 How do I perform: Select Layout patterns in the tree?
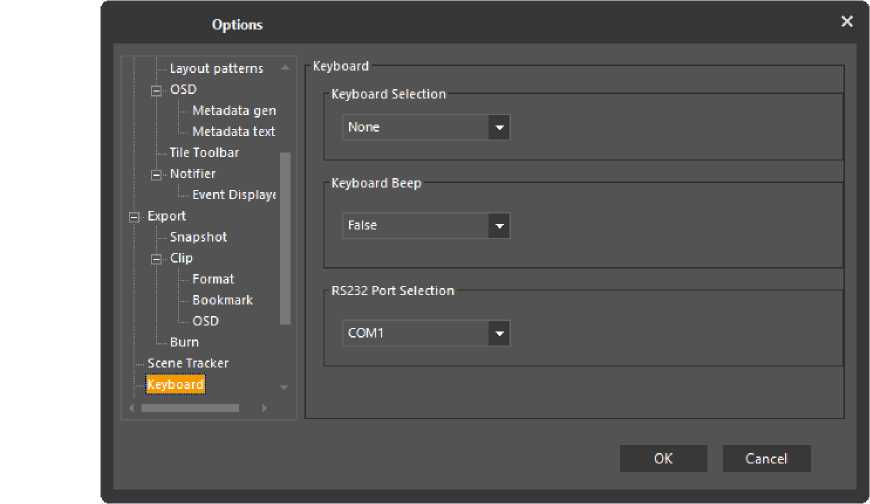pos(216,69)
